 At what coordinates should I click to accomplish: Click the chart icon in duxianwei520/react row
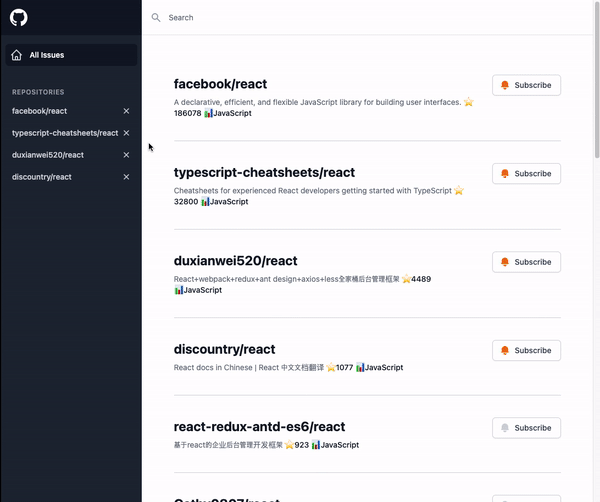[179, 290]
